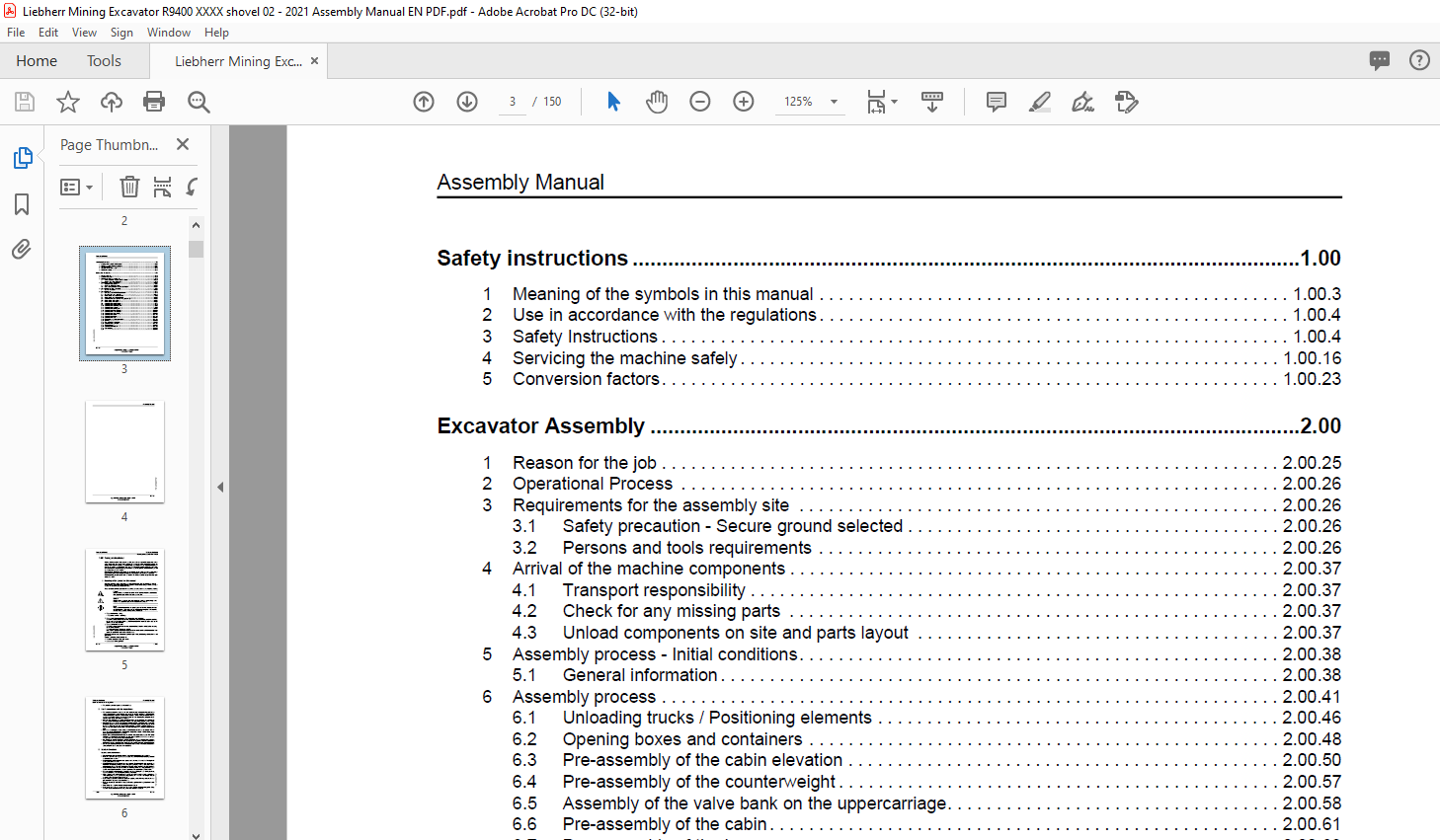Go to next page arrow
The image size is (1440, 840).
click(x=467, y=102)
